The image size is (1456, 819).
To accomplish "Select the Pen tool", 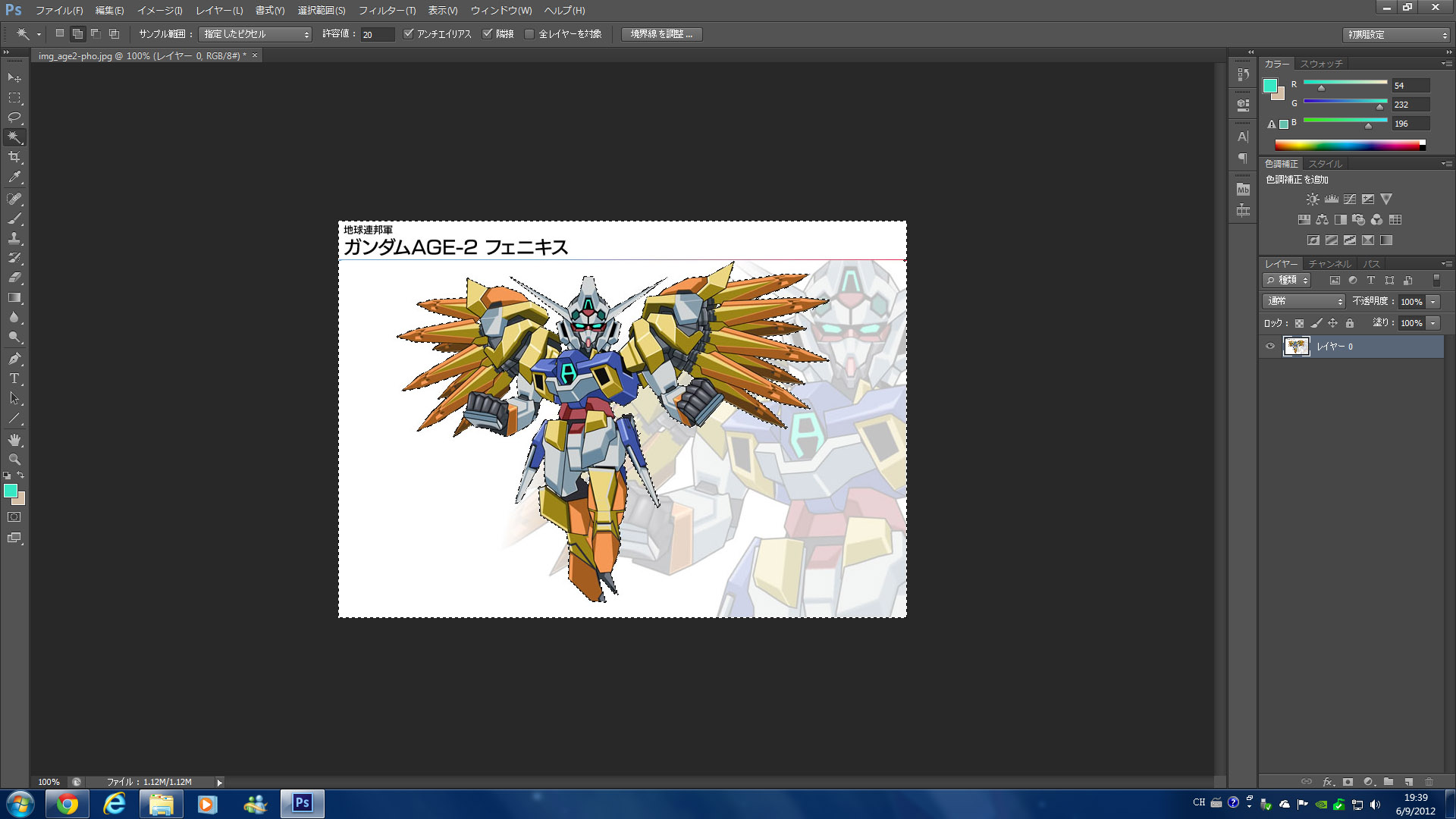I will pyautogui.click(x=14, y=359).
